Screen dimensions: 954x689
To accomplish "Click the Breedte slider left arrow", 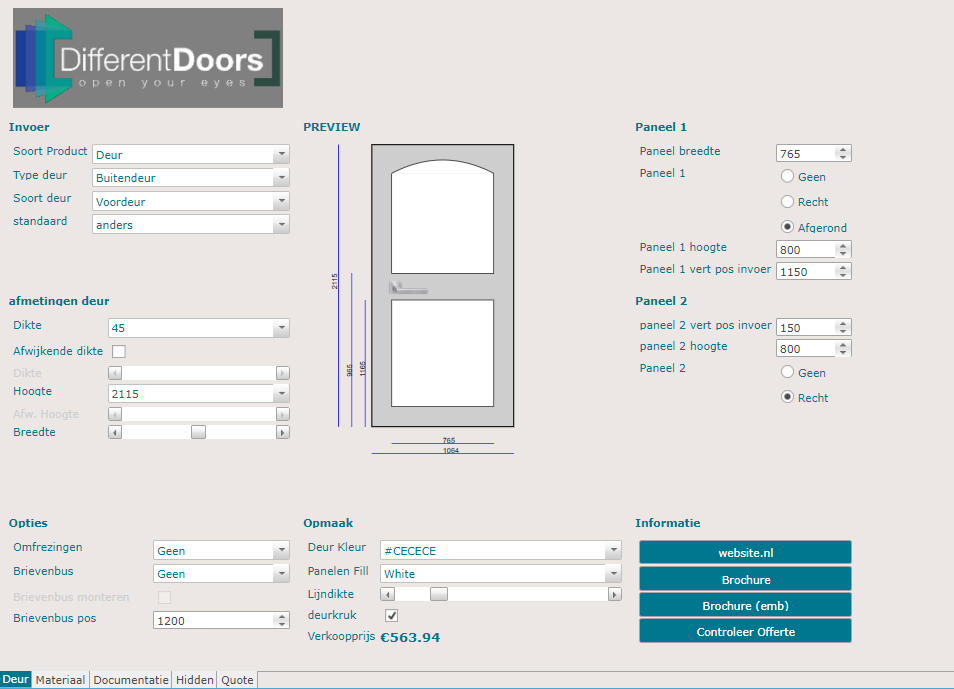I will click(x=115, y=432).
